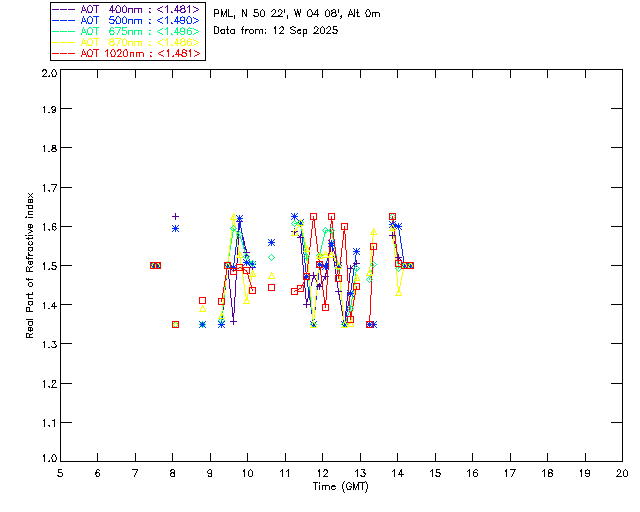Viewport: 640px width, 512px height.
Task: Click the y-axis tick label 1.5
Action: click(49, 266)
